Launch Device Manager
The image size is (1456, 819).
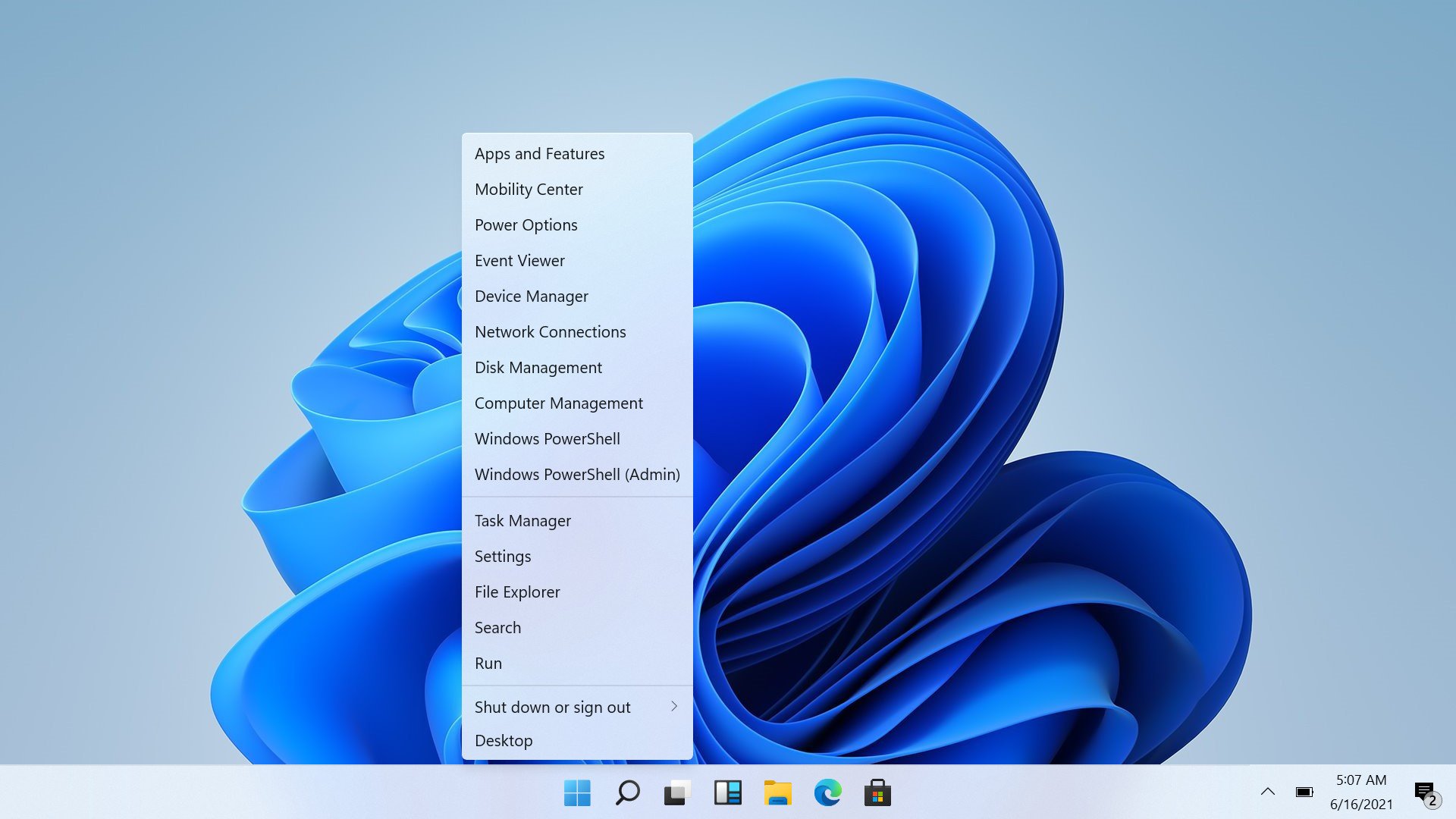coord(532,295)
